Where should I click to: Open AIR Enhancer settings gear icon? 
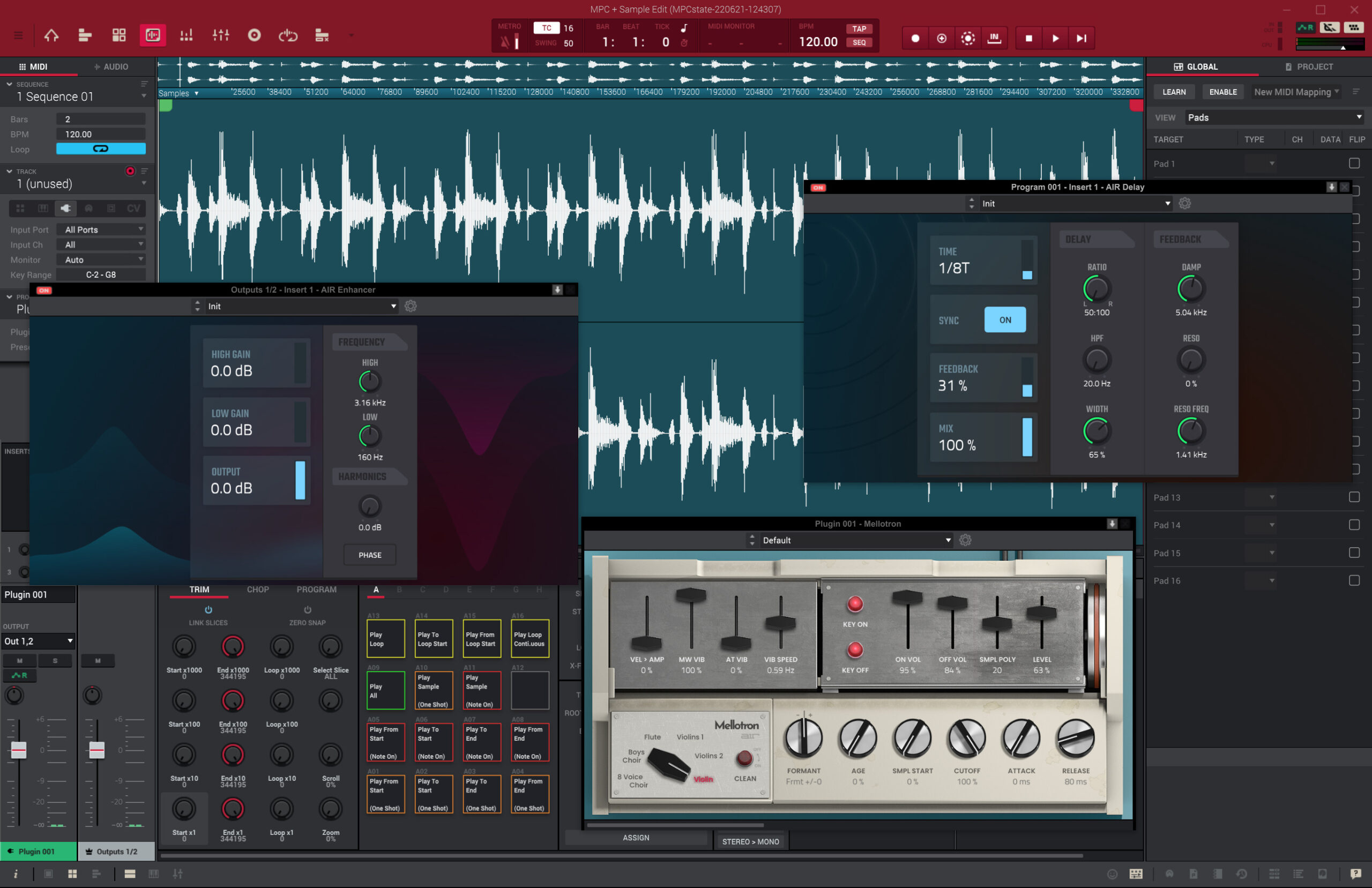pos(411,306)
